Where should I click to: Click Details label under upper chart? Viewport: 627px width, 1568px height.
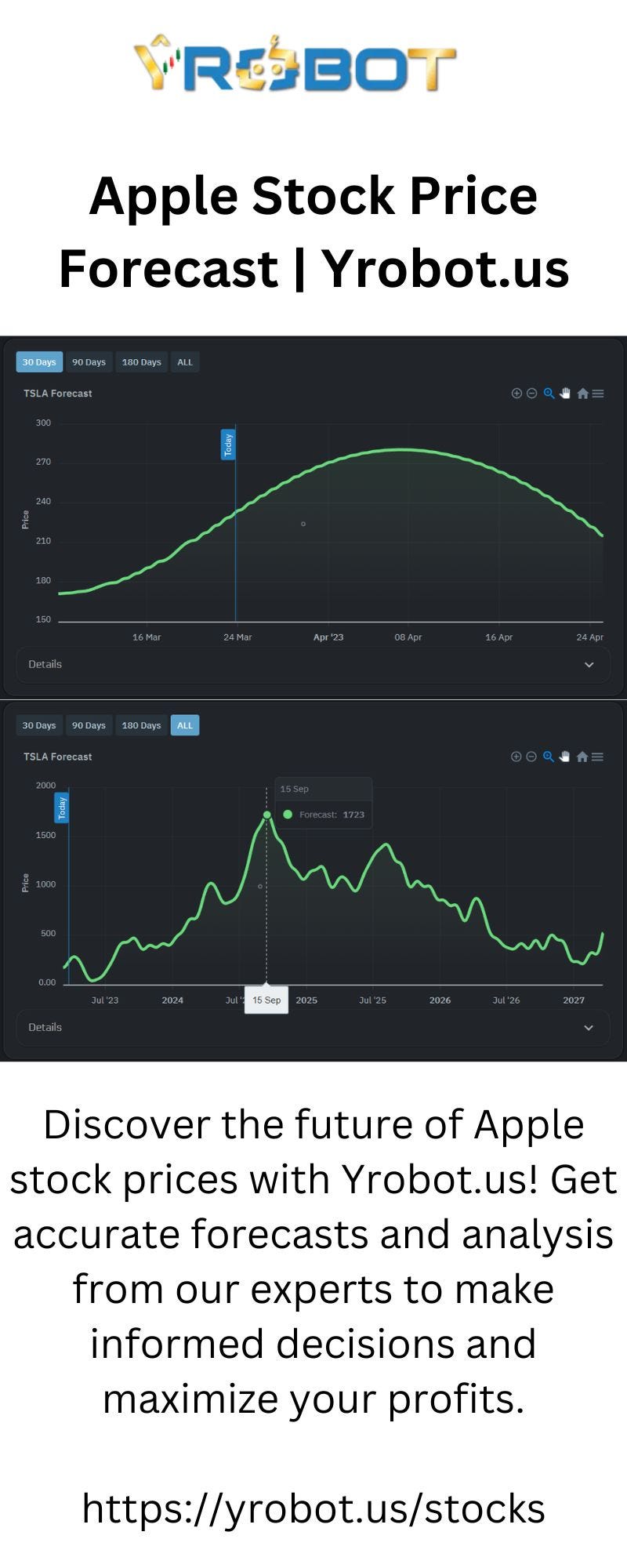pyautogui.click(x=45, y=664)
